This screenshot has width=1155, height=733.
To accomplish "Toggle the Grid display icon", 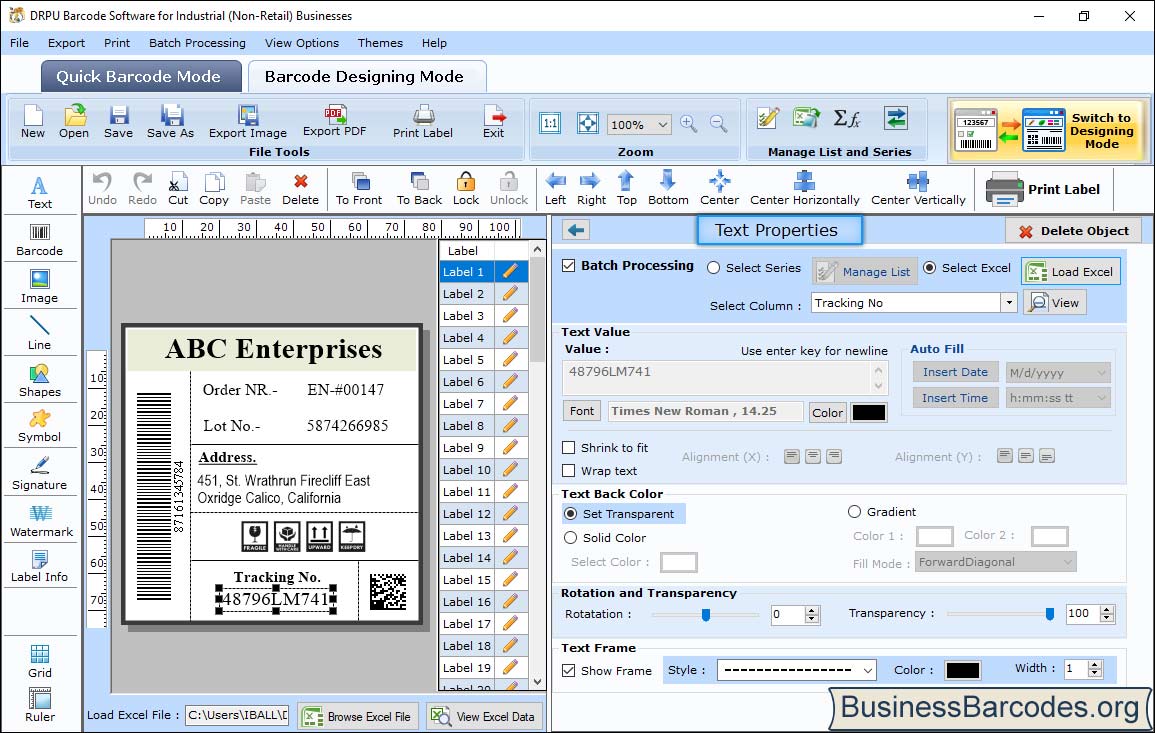I will [x=40, y=660].
